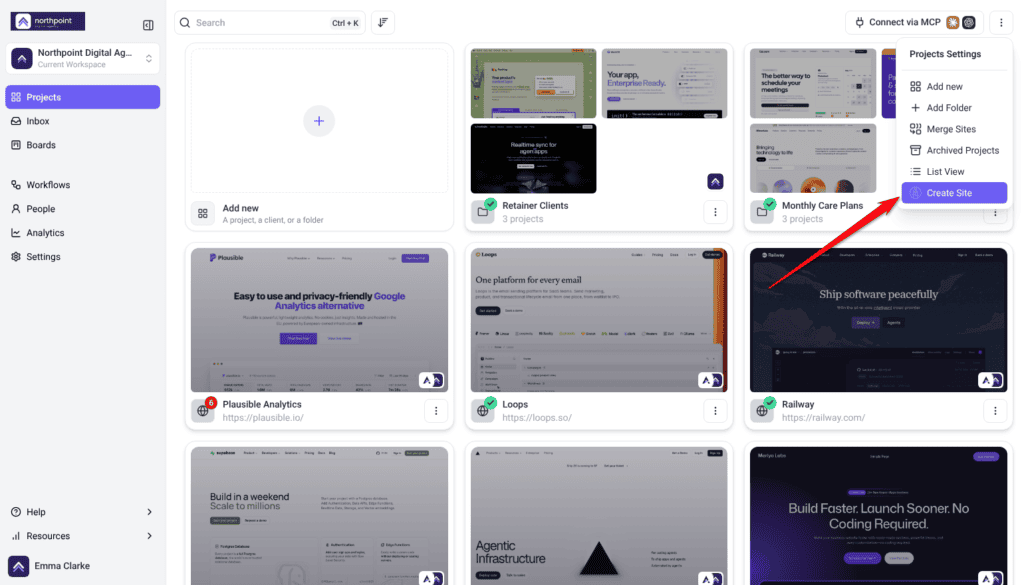1024x585 pixels.
Task: Select Create Site from Projects Settings menu
Action: click(x=954, y=193)
